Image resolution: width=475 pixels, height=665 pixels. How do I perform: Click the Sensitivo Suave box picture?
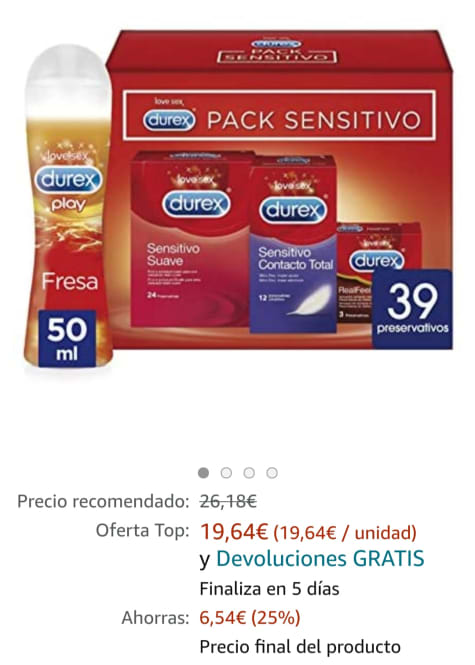tap(193, 240)
